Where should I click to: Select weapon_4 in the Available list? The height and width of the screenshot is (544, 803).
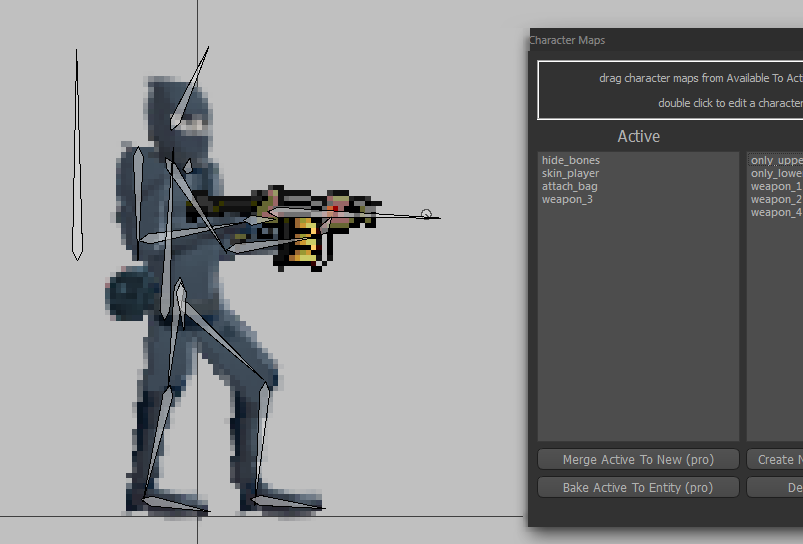tap(776, 212)
